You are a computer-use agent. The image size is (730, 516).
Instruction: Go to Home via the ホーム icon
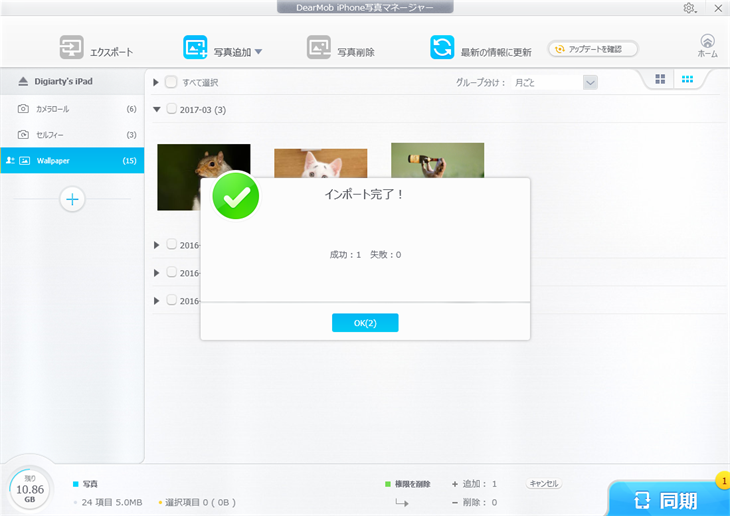point(707,43)
